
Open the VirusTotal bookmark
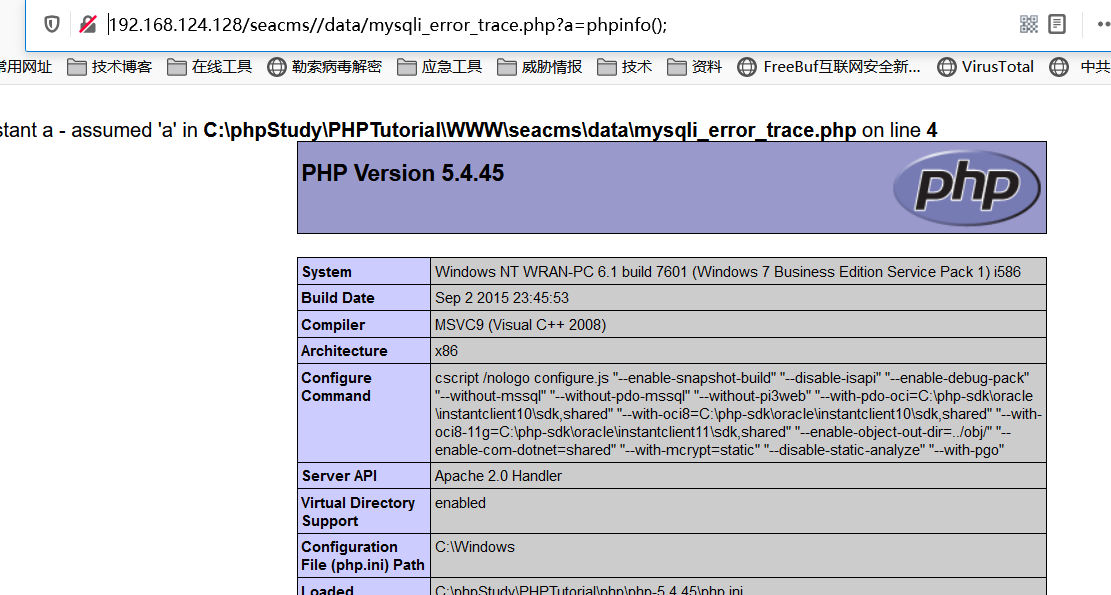click(x=985, y=67)
